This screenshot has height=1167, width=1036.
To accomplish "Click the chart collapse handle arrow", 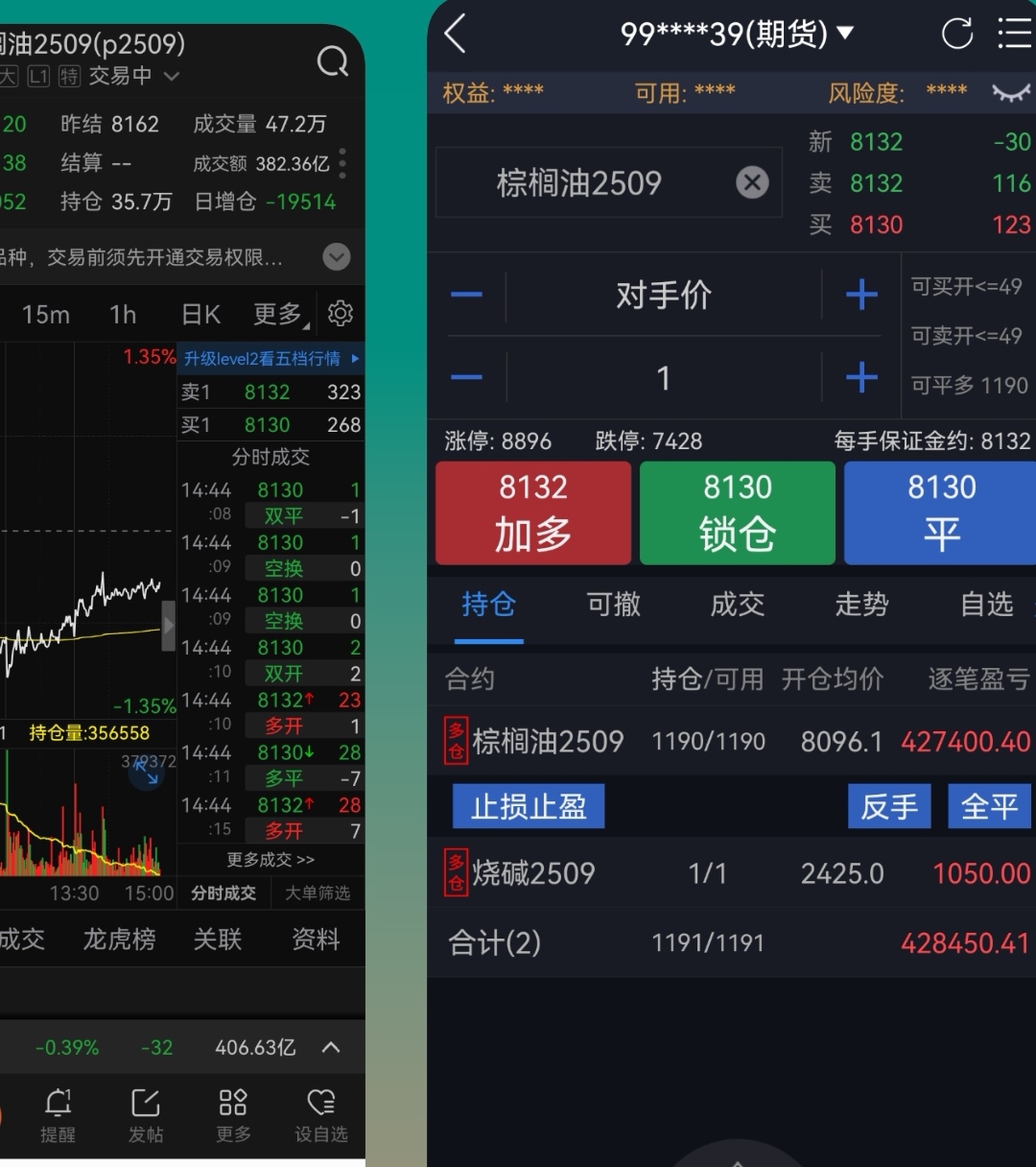I will pos(169,626).
